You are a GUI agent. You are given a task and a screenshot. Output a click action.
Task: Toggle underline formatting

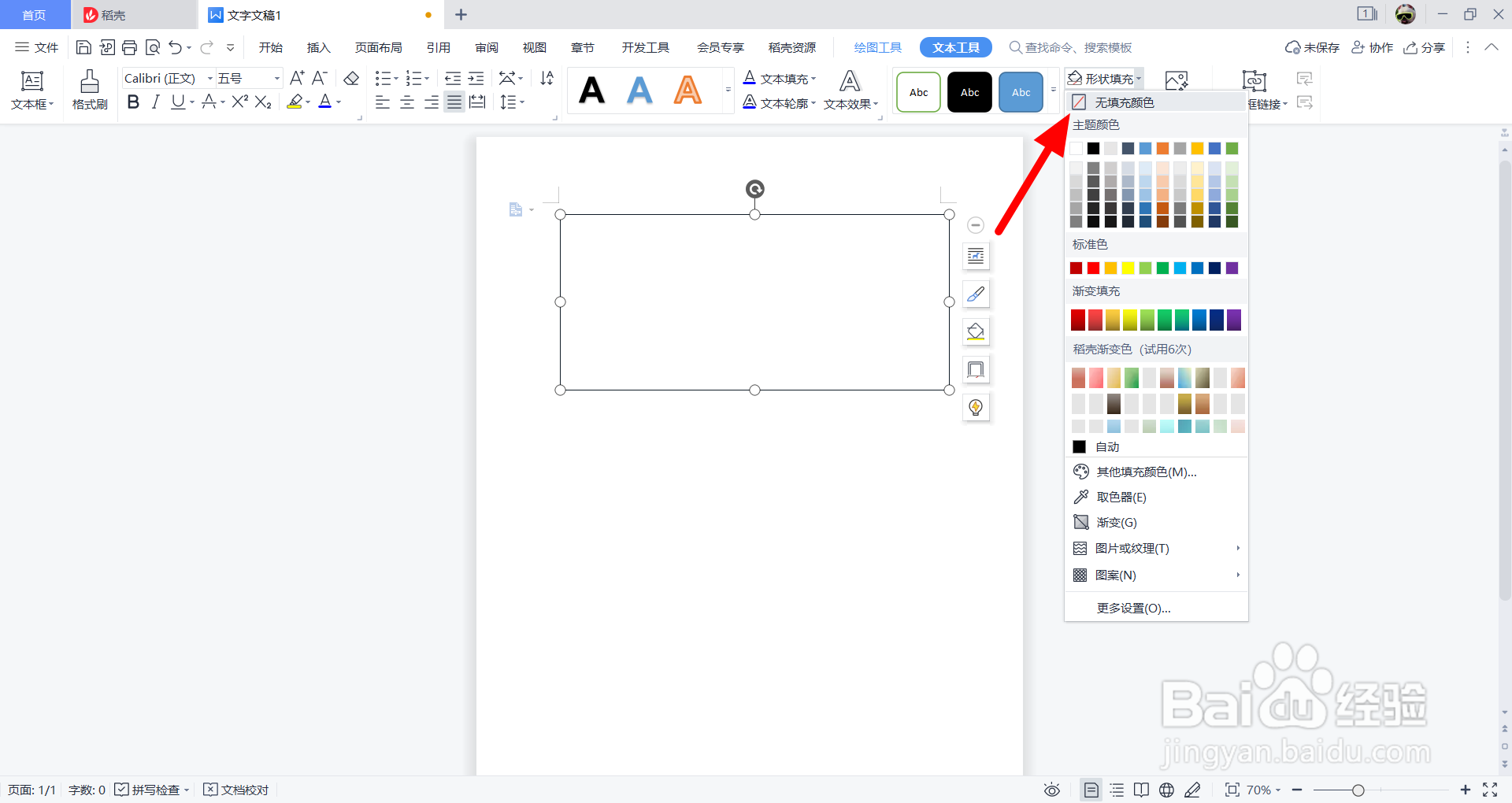pyautogui.click(x=178, y=102)
